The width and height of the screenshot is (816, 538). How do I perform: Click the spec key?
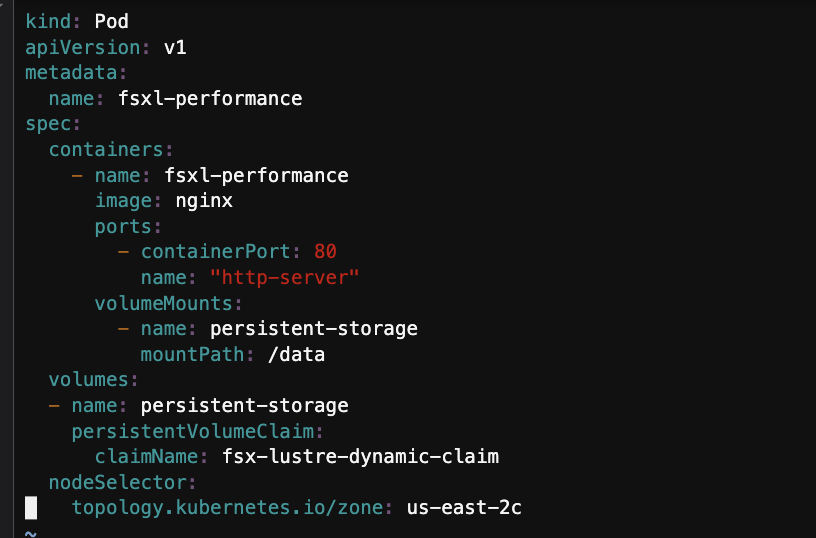pyautogui.click(x=48, y=124)
